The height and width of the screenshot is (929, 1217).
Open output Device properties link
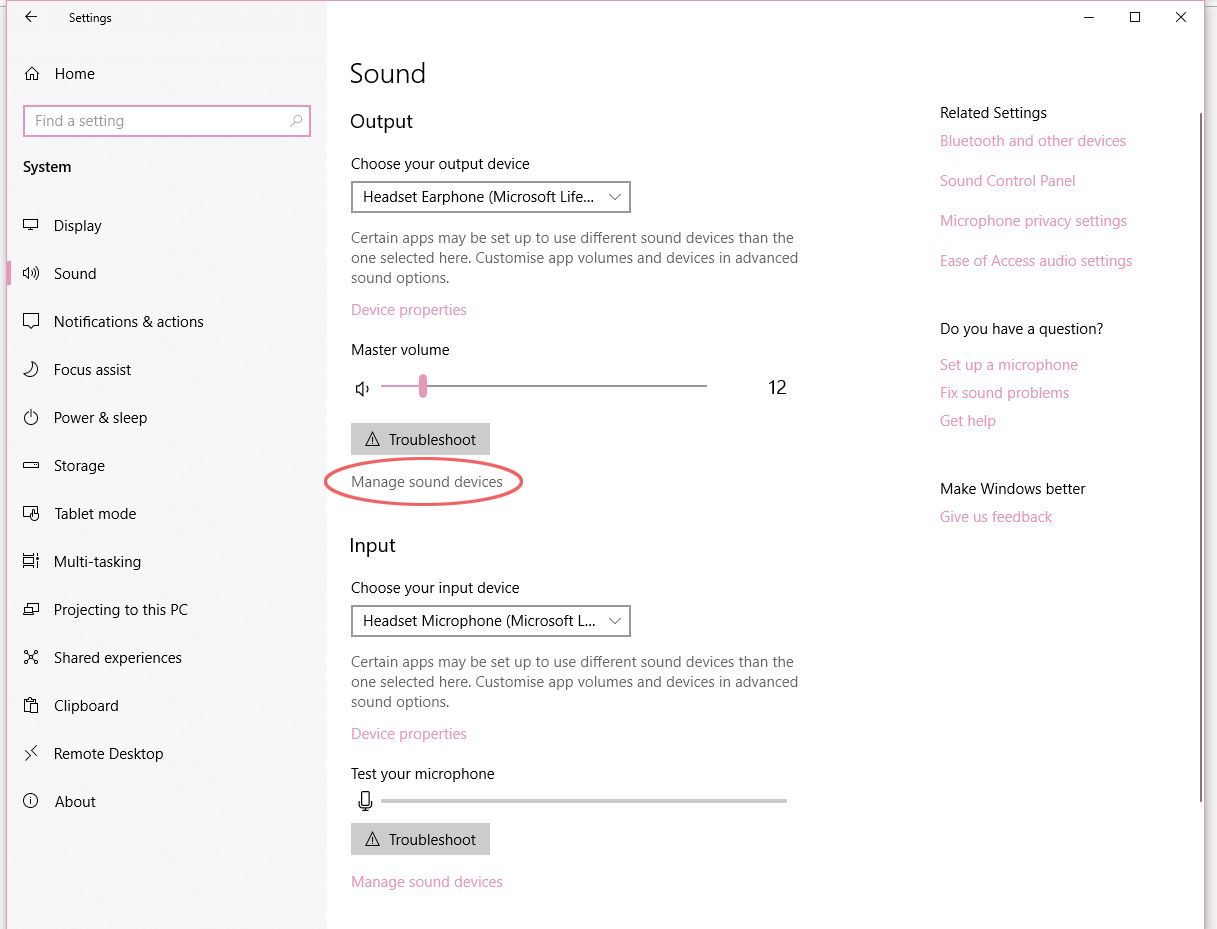pos(409,310)
